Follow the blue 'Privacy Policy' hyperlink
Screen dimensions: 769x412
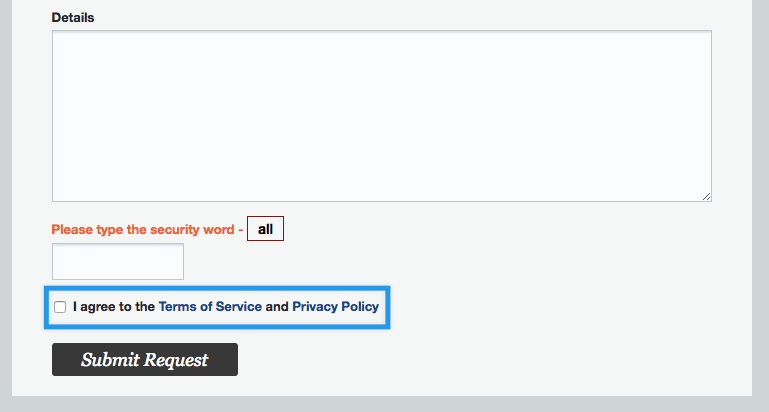(335, 307)
